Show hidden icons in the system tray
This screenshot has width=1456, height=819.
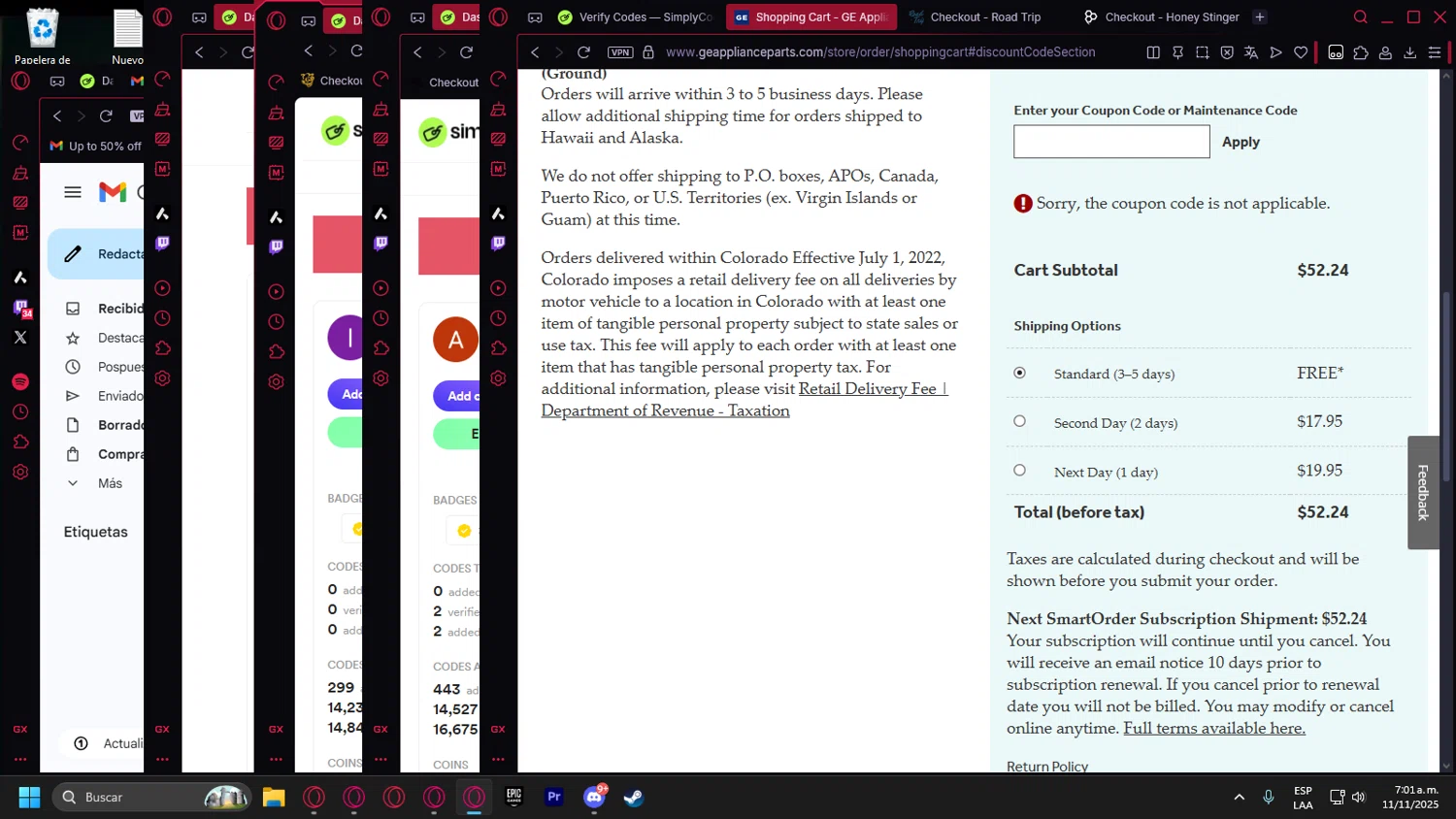click(1239, 798)
